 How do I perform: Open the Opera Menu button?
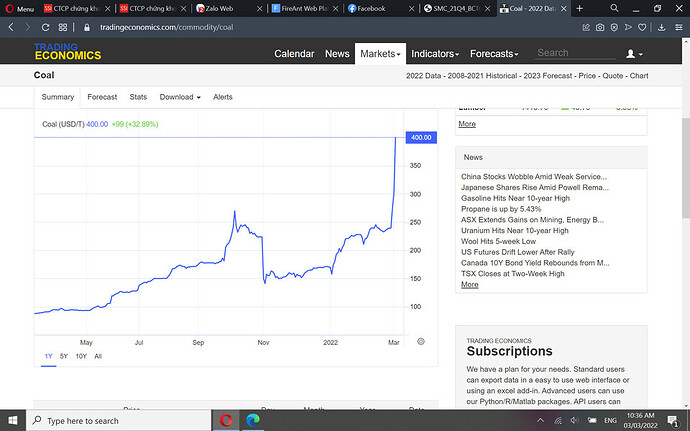pyautogui.click(x=19, y=8)
